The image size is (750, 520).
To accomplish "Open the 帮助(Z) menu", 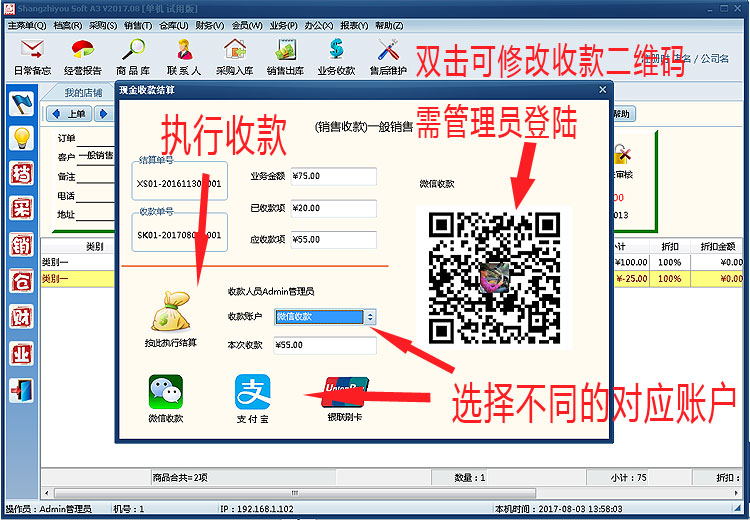I will (x=389, y=25).
